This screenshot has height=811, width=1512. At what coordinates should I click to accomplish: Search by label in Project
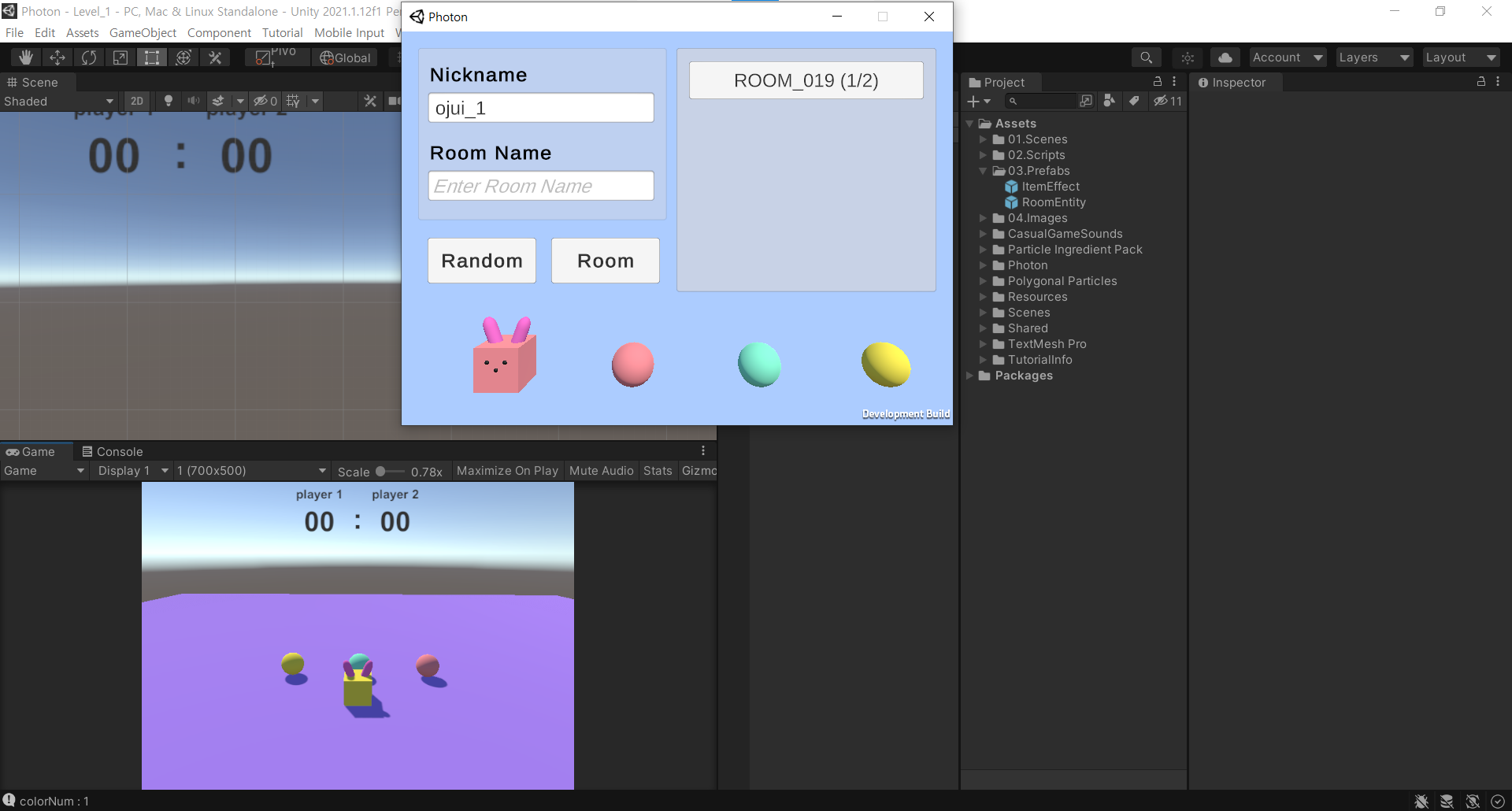1134,101
